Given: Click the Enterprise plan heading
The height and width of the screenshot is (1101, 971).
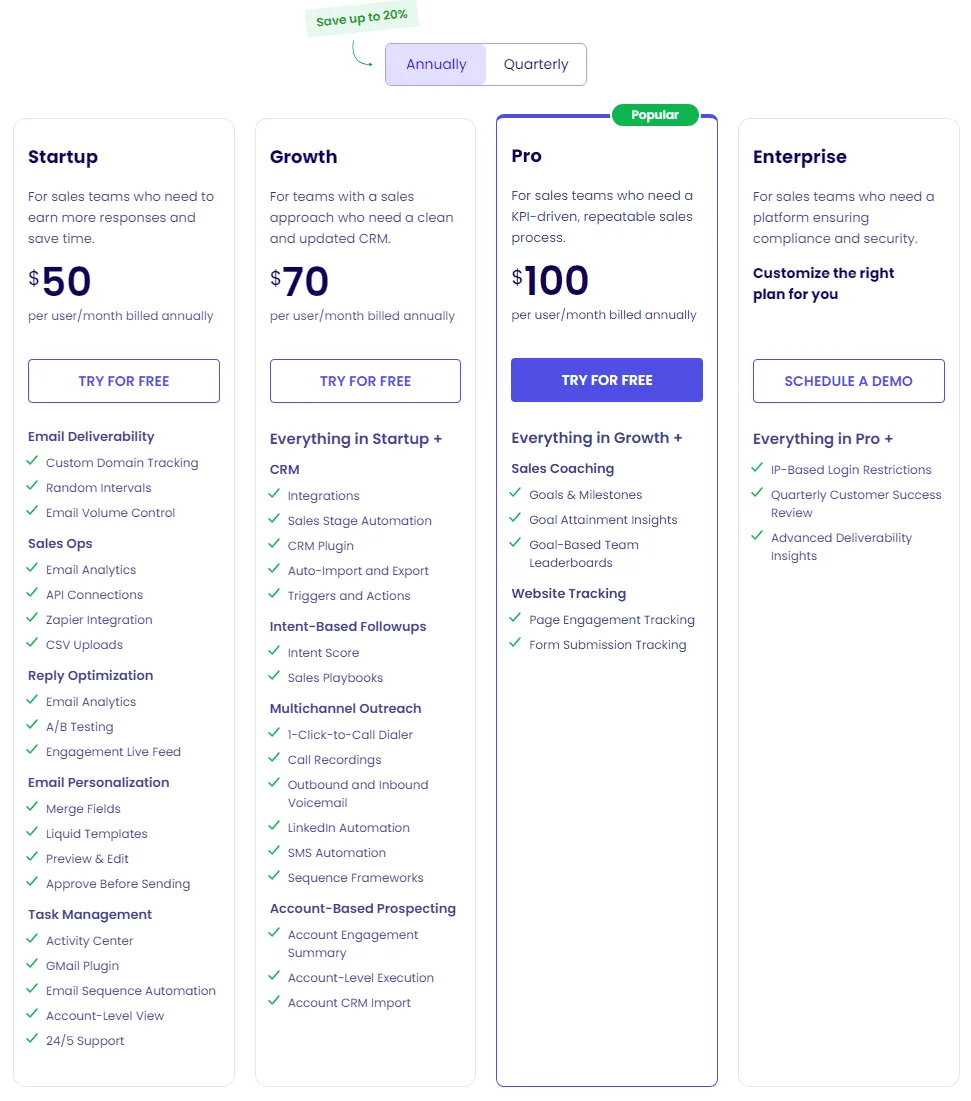Looking at the screenshot, I should (800, 157).
